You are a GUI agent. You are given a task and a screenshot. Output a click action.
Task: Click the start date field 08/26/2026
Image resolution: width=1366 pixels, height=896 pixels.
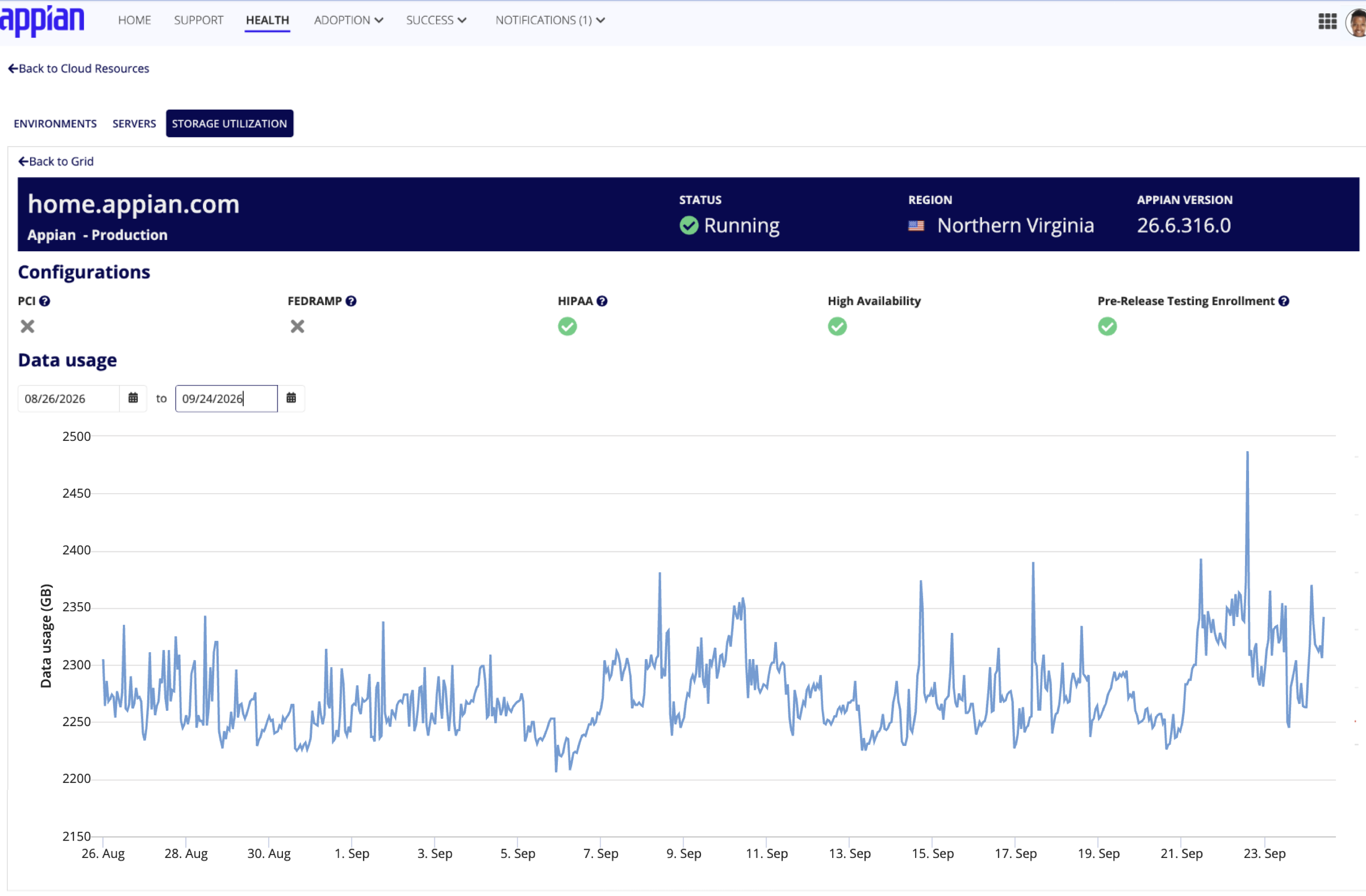[68, 398]
